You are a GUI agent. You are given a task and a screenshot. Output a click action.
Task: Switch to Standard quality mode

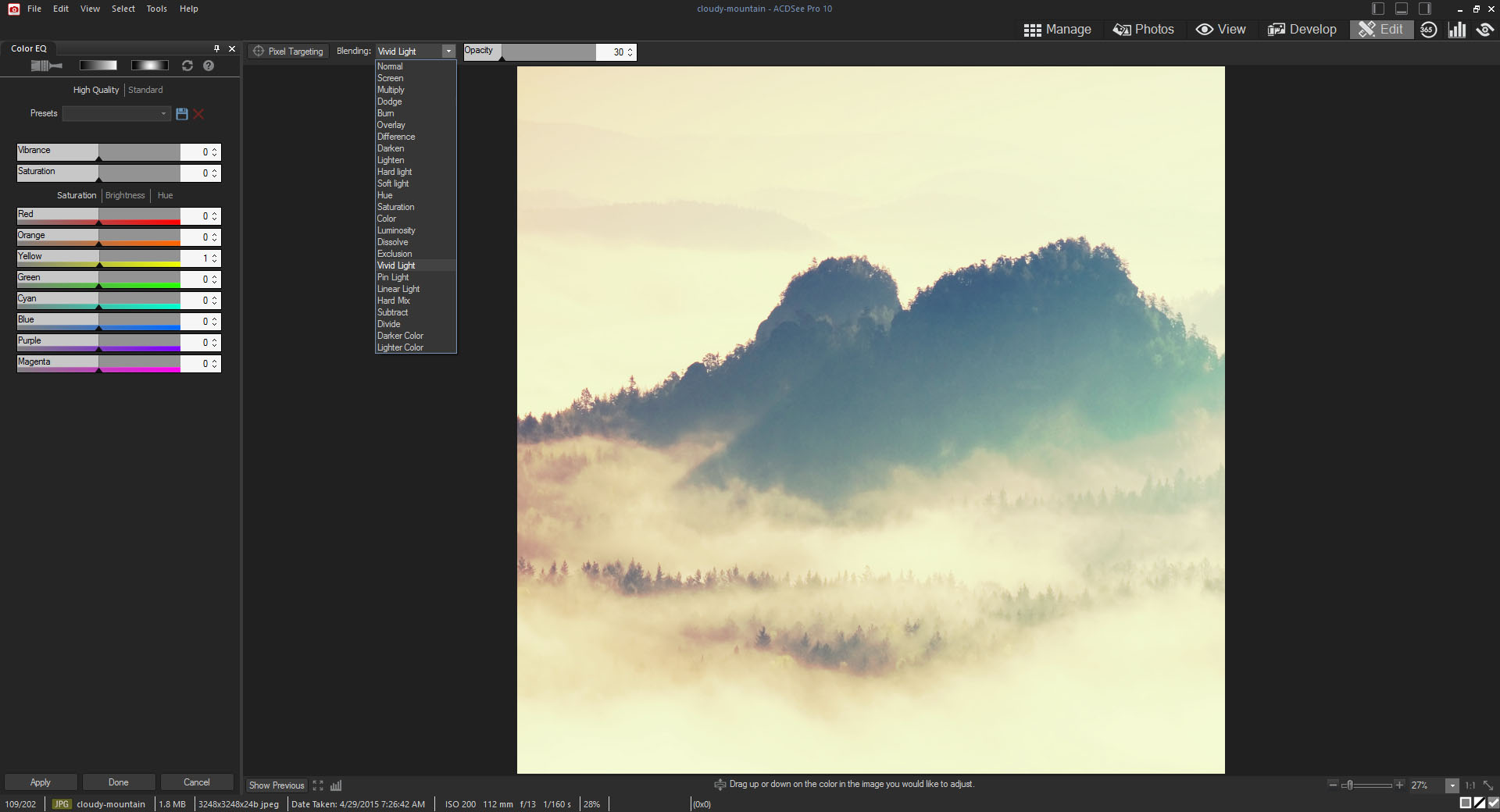pos(145,90)
